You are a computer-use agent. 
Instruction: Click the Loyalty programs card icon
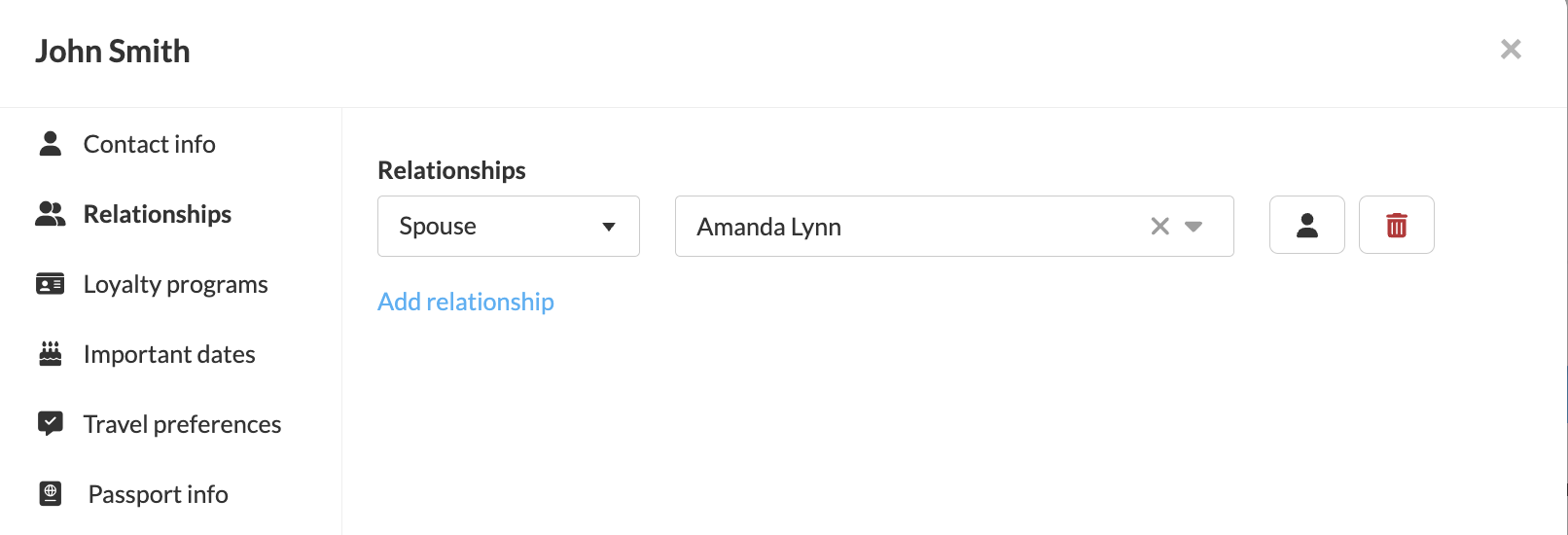(x=51, y=284)
